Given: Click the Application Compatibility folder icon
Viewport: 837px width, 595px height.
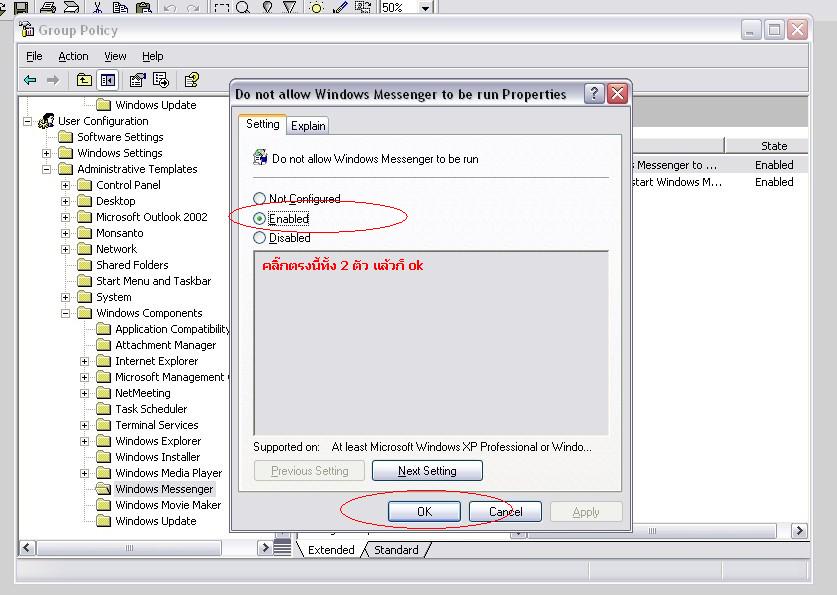Looking at the screenshot, I should 103,329.
